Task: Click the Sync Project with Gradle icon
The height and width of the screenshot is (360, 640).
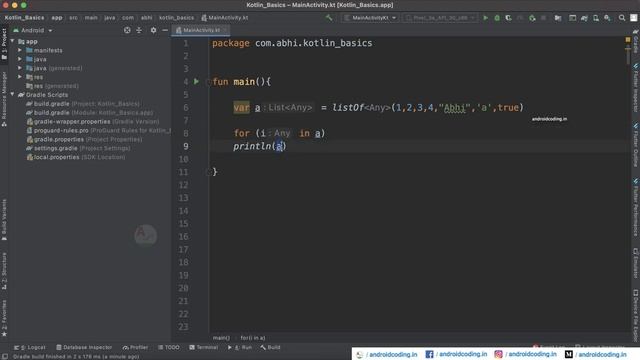Action: pos(584,18)
